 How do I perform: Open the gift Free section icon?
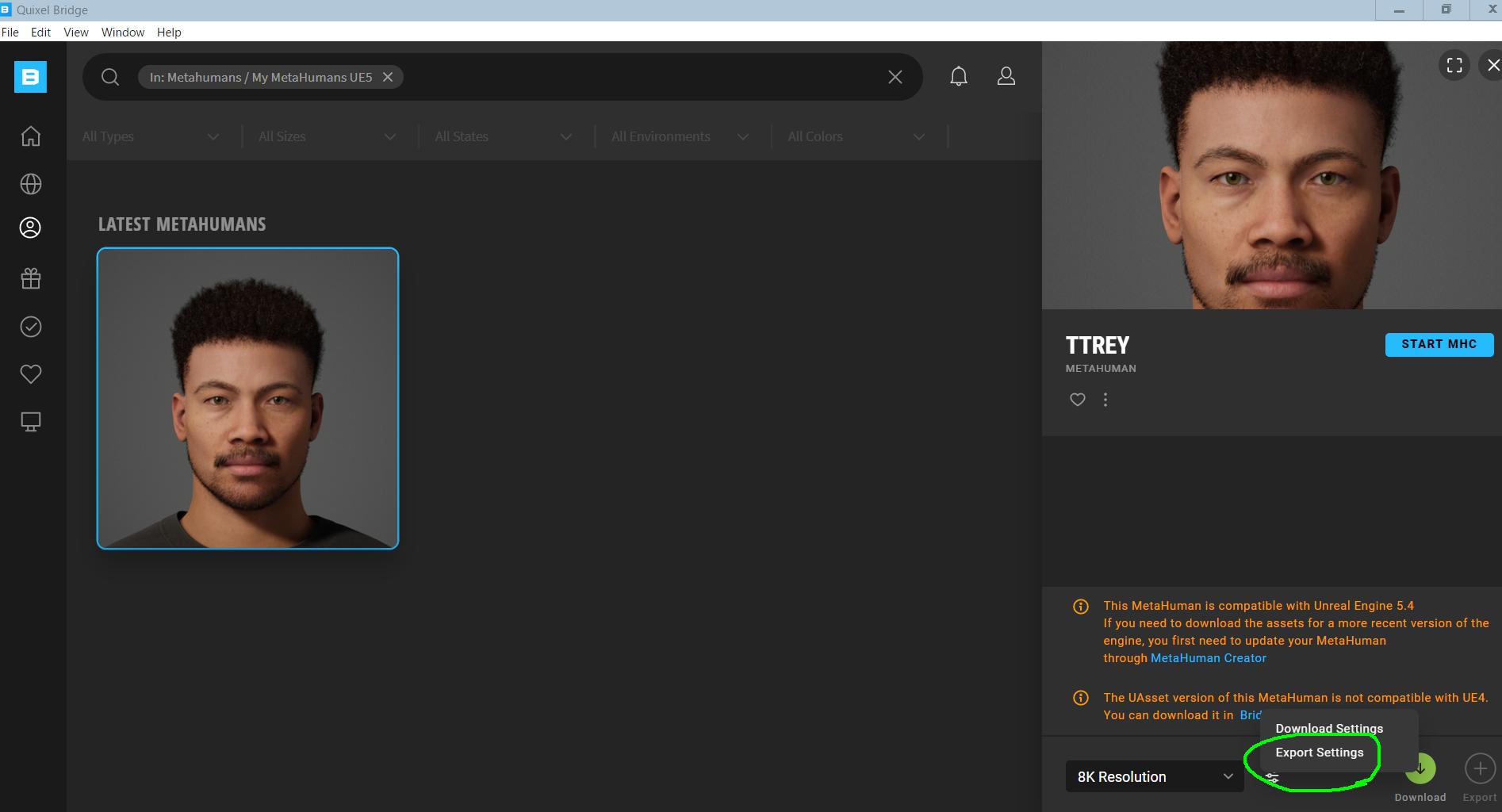coord(30,278)
